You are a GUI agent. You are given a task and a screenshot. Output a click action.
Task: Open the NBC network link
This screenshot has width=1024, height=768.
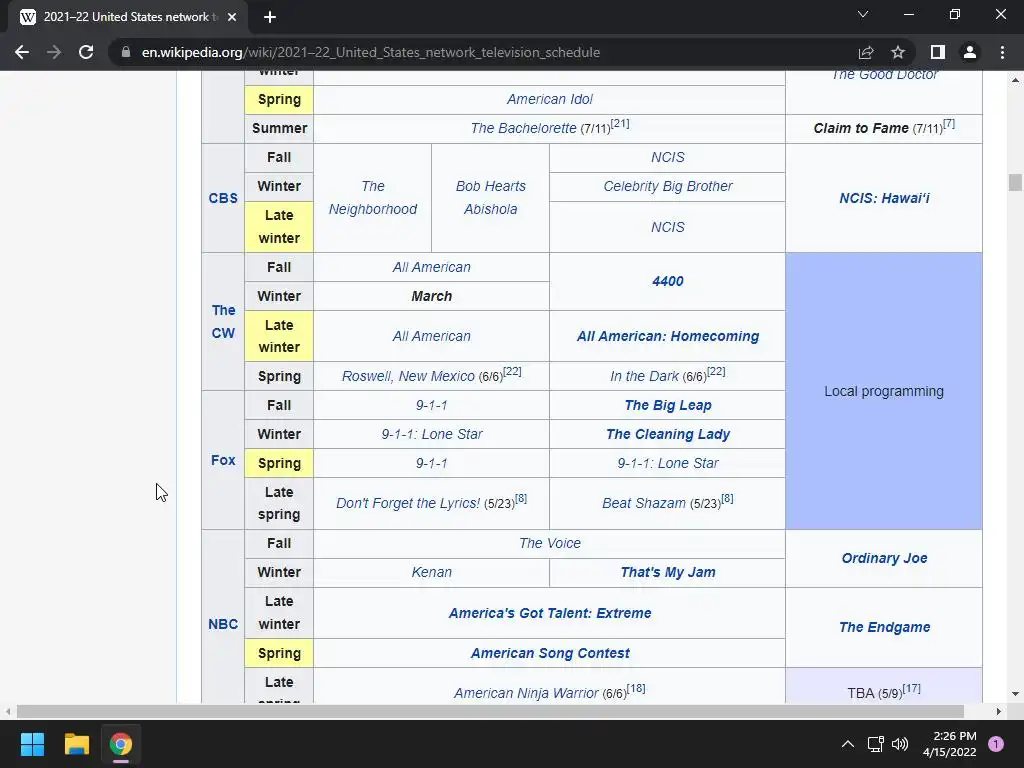[x=223, y=624]
